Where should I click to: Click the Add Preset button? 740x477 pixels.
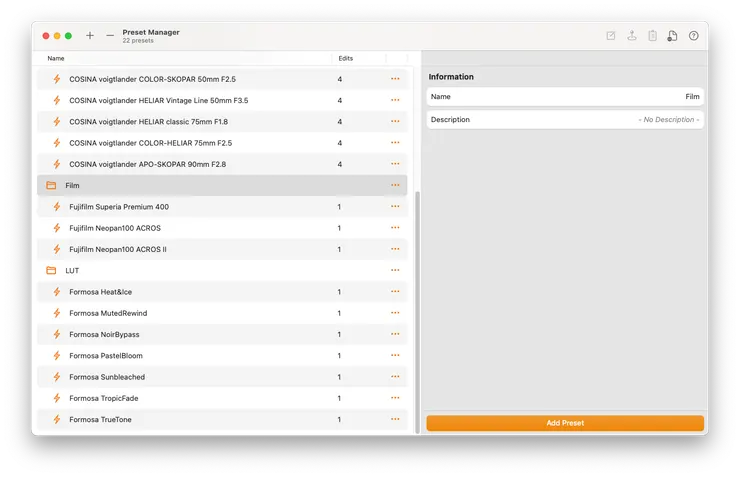[565, 423]
